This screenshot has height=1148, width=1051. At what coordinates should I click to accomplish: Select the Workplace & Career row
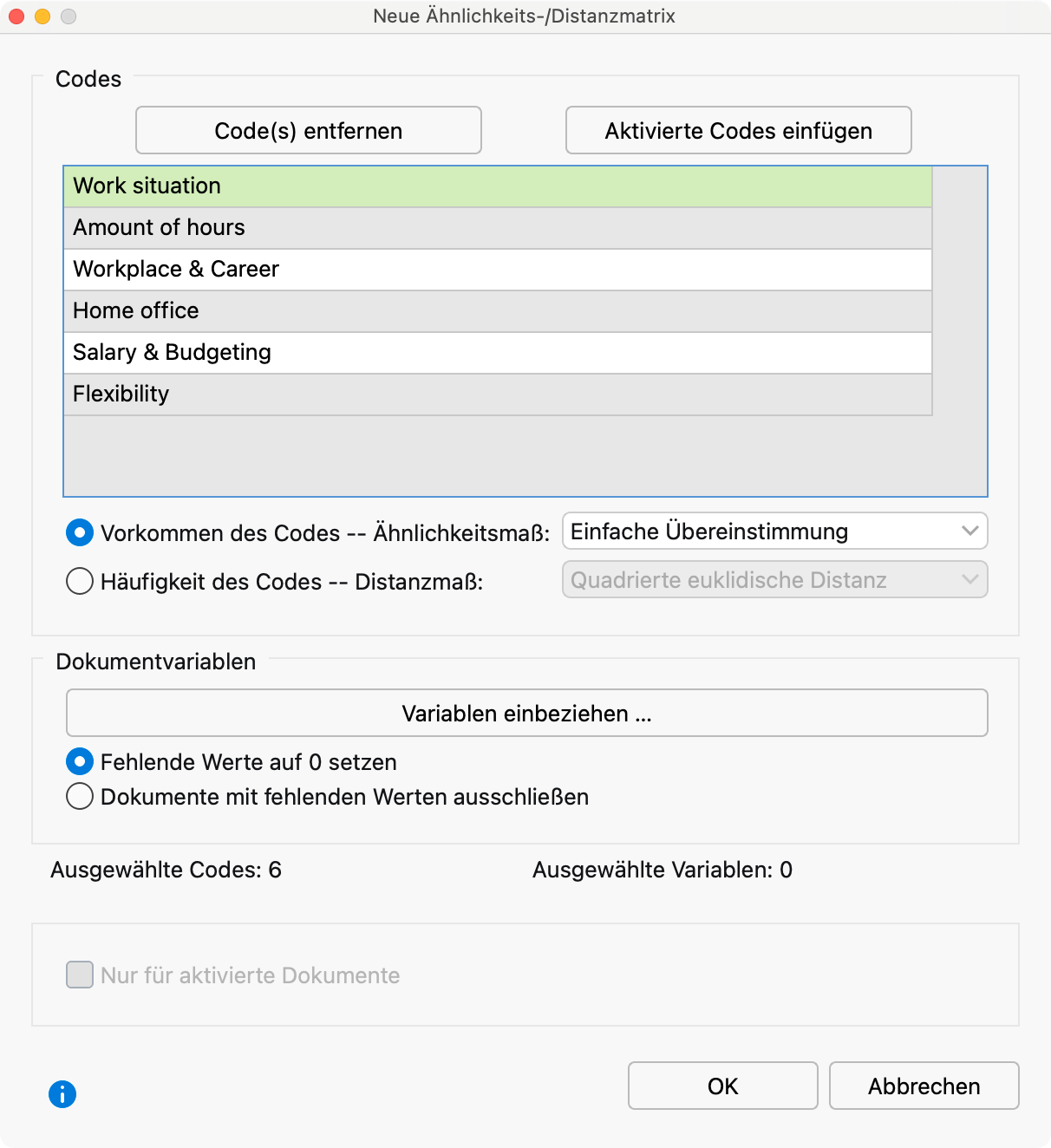(x=498, y=270)
